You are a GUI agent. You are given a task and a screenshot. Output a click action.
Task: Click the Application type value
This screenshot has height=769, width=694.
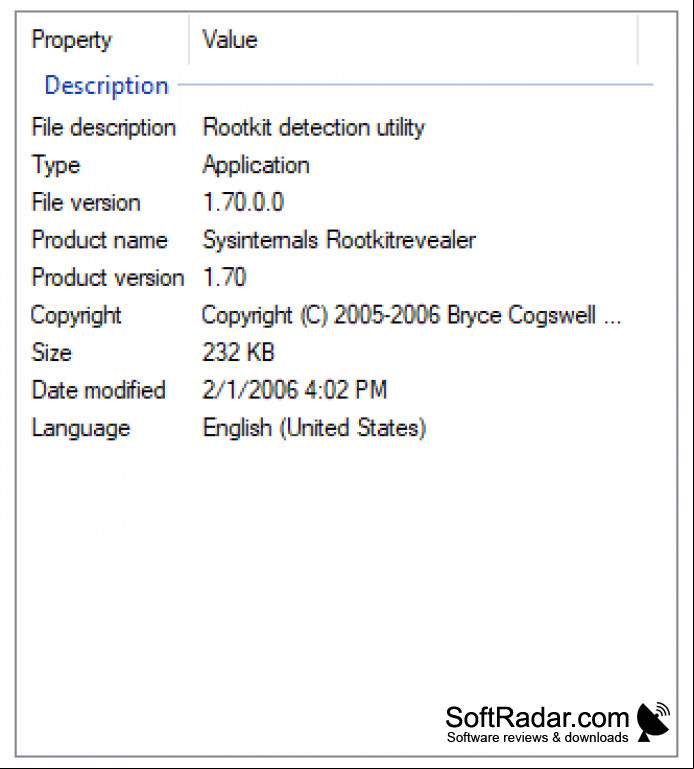pyautogui.click(x=256, y=166)
